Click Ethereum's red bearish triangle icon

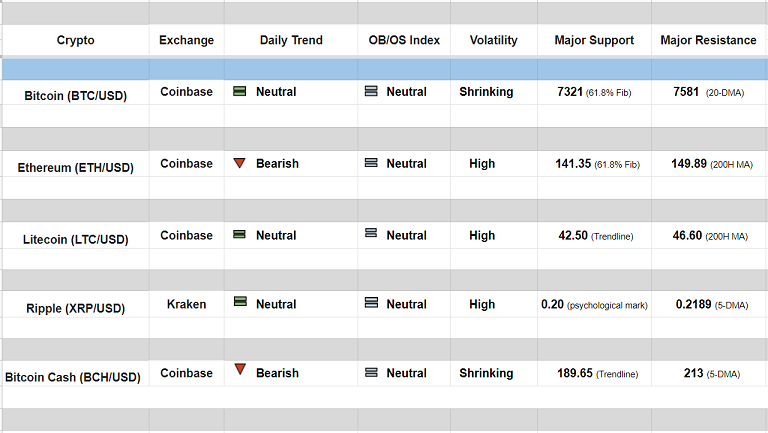pos(240,163)
